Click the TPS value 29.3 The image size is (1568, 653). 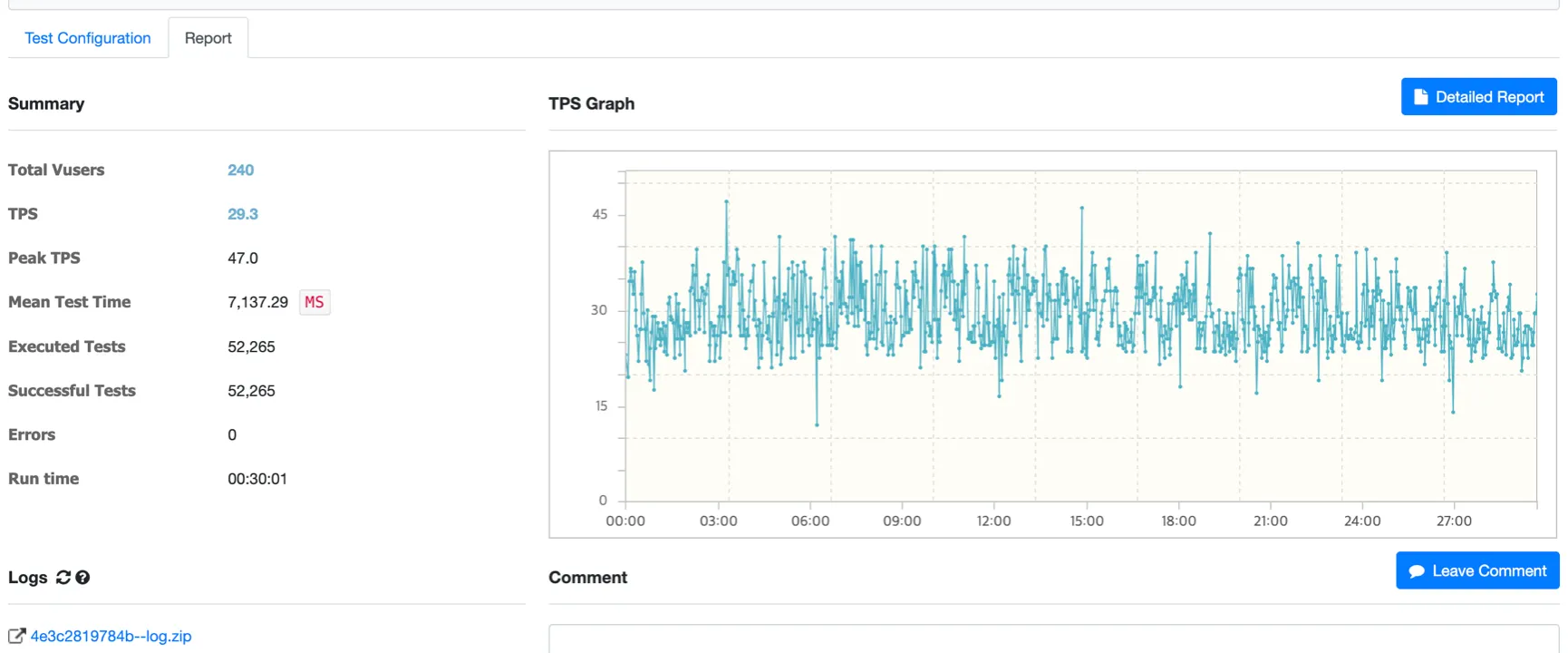(x=242, y=214)
